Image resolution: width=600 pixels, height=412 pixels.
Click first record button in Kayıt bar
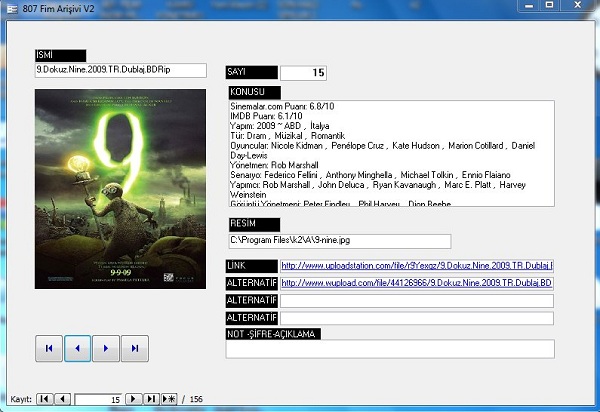44,399
